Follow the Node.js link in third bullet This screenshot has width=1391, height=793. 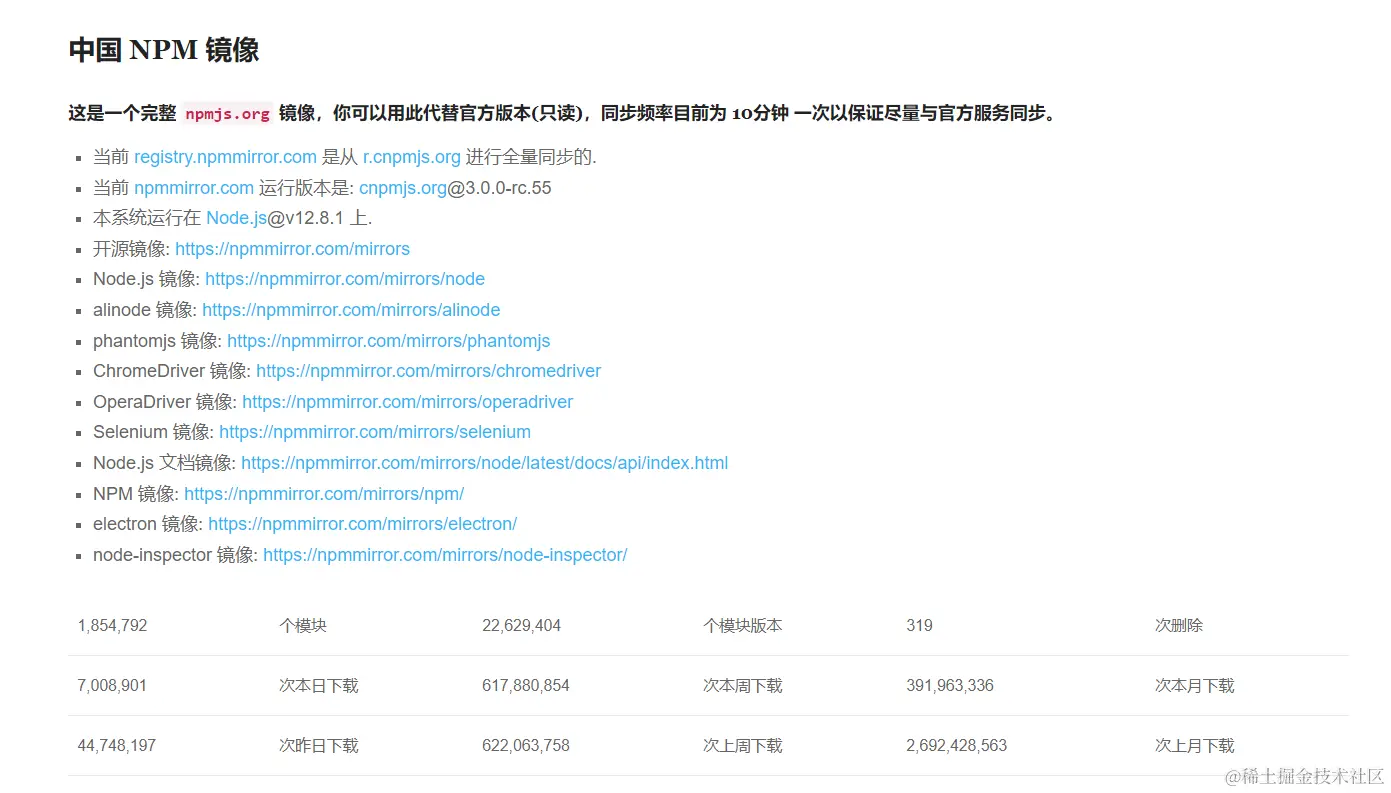point(236,218)
